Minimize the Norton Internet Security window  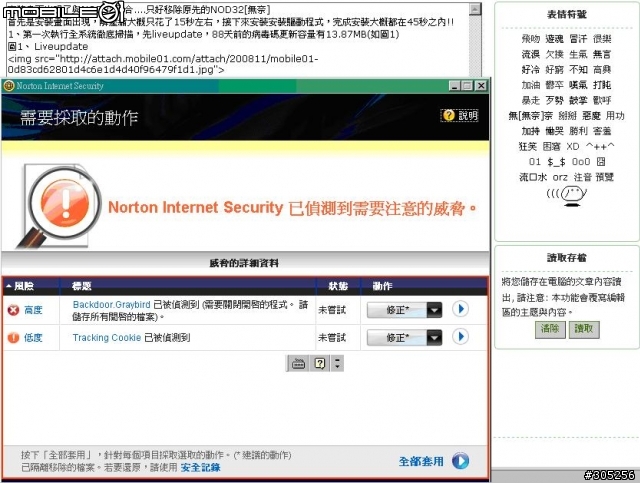click(x=455, y=86)
